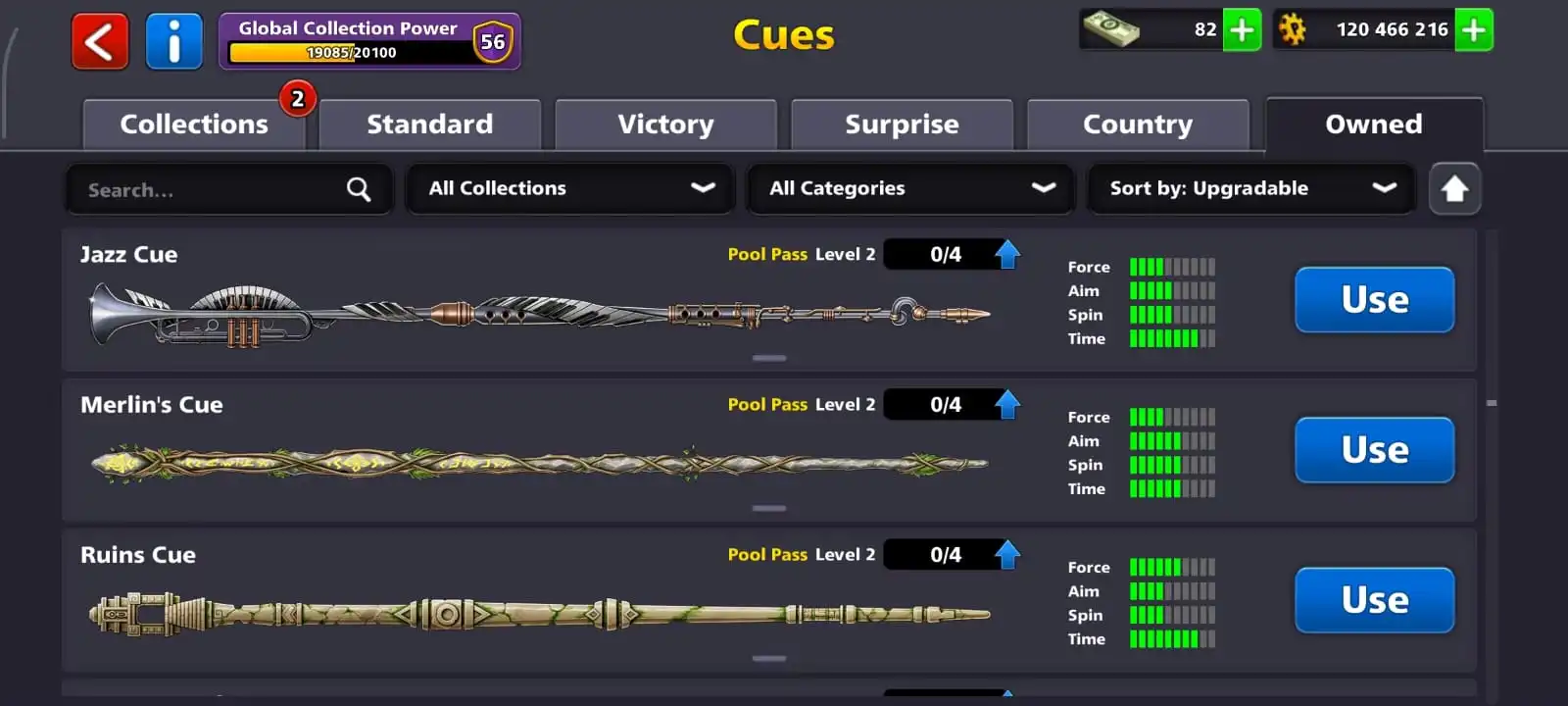
Task: Toggle sort direction with the up-arrow button
Action: [x=1454, y=188]
